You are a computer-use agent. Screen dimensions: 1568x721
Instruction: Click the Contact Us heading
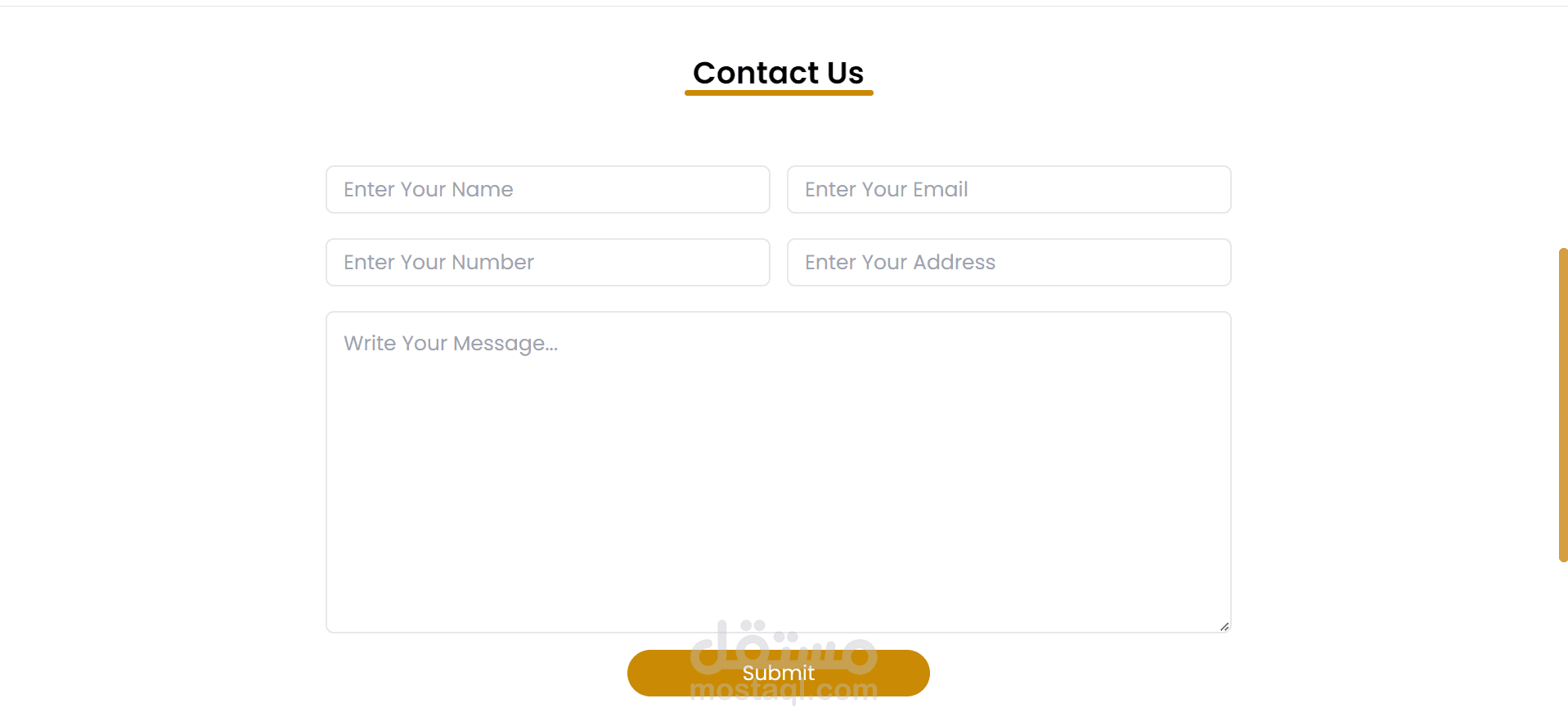pos(778,73)
